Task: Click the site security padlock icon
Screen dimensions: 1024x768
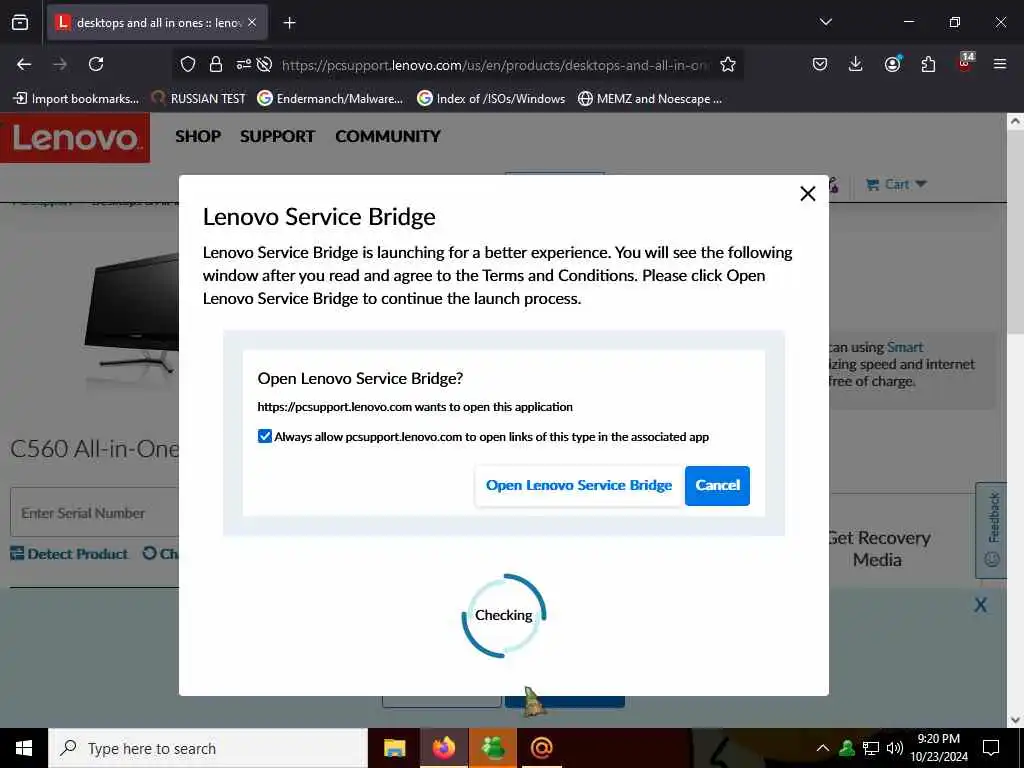Action: pyautogui.click(x=216, y=64)
